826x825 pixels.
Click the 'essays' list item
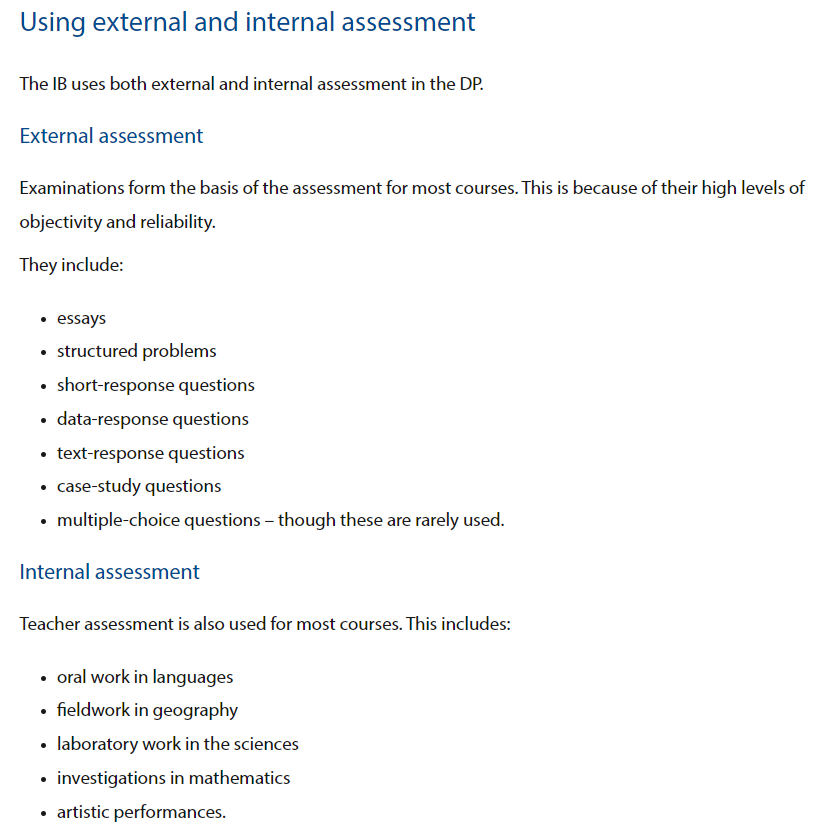[x=81, y=318]
